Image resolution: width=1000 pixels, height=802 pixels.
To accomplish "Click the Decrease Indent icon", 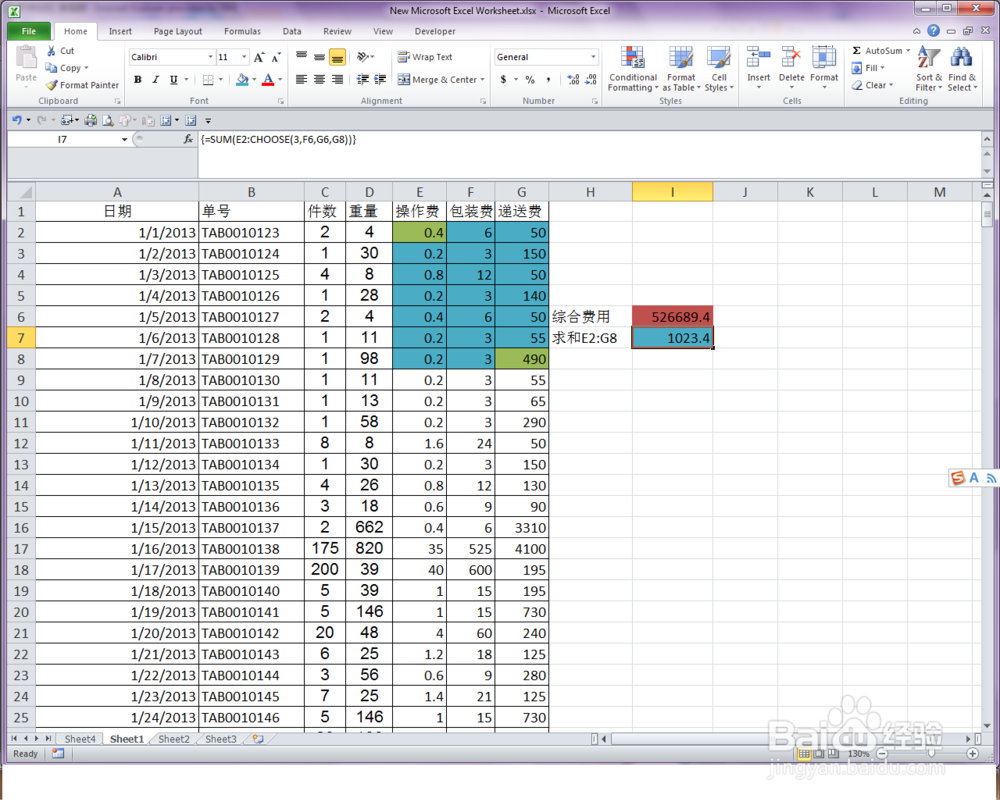I will pyautogui.click(x=362, y=80).
